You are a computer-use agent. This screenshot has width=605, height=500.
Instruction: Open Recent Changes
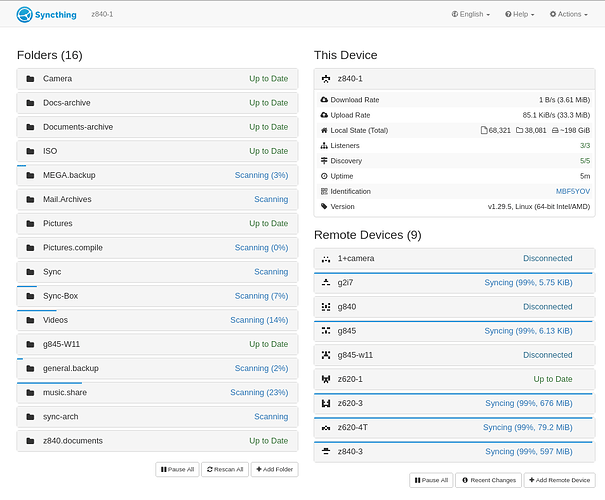[489, 480]
